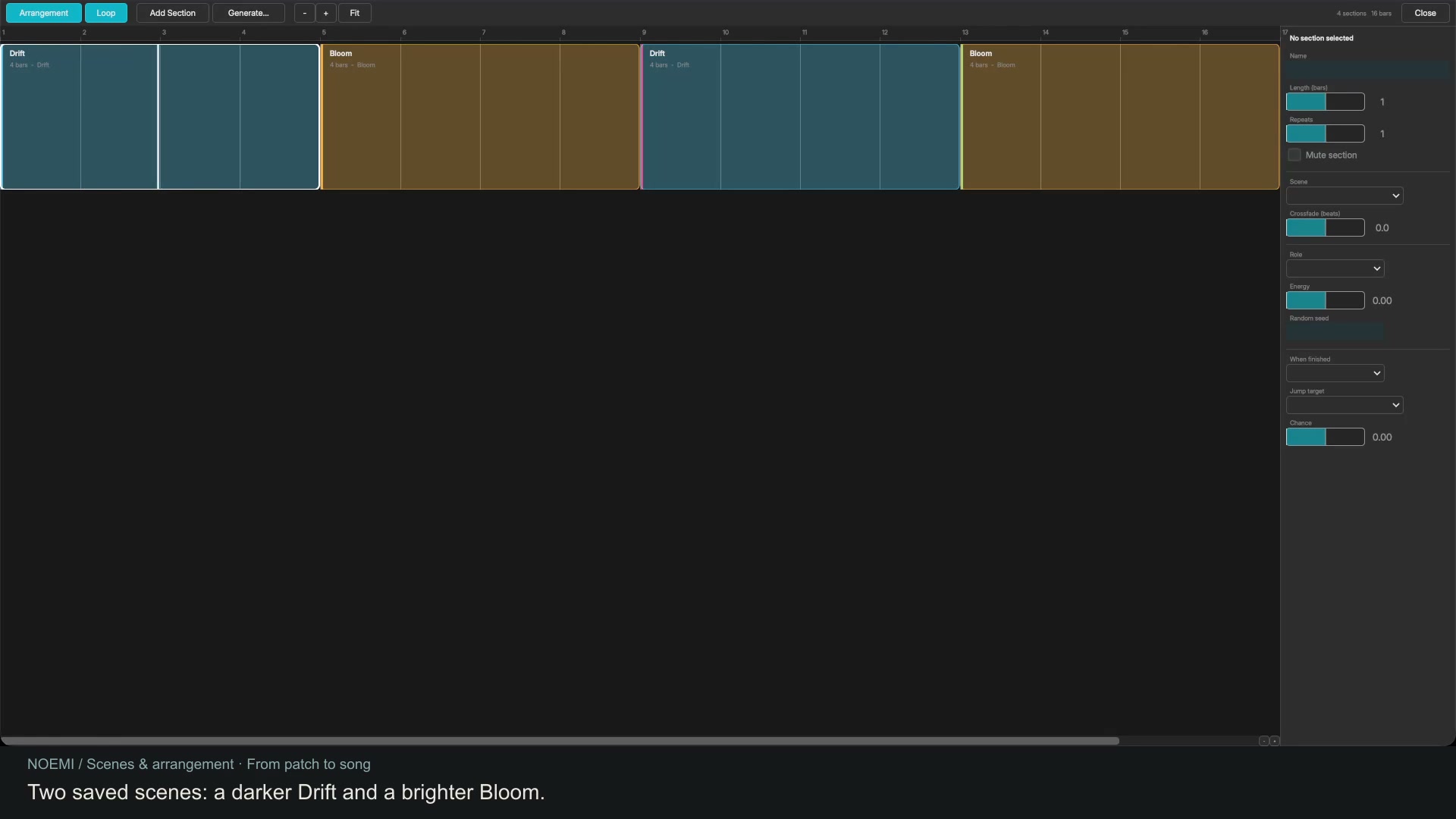Click the horizontal timeline scrollbar
Screen dimensions: 1456x819
[x=560, y=741]
